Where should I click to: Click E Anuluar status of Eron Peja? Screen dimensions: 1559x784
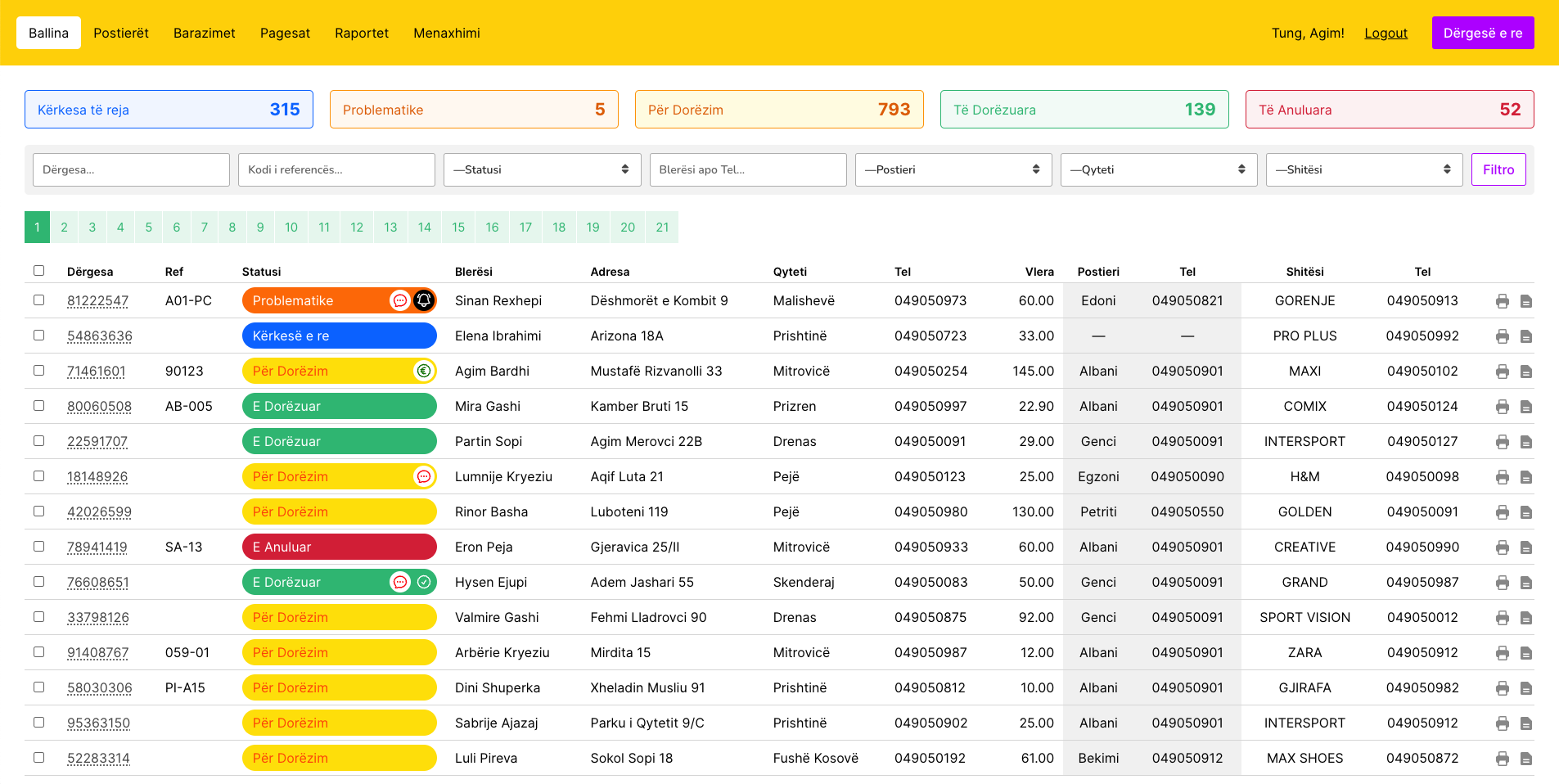[340, 547]
